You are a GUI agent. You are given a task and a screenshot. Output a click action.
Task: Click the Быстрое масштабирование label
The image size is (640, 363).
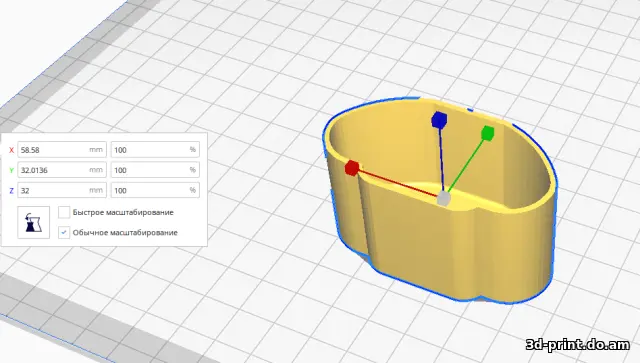point(123,212)
